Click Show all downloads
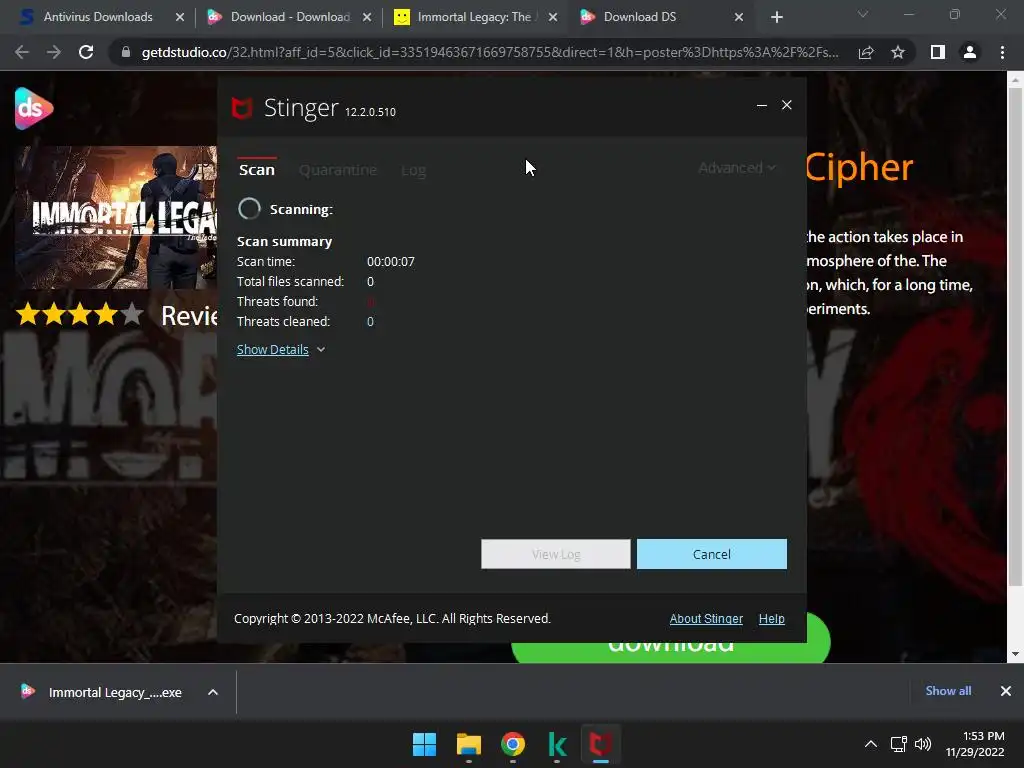The image size is (1024, 768). pyautogui.click(x=948, y=691)
